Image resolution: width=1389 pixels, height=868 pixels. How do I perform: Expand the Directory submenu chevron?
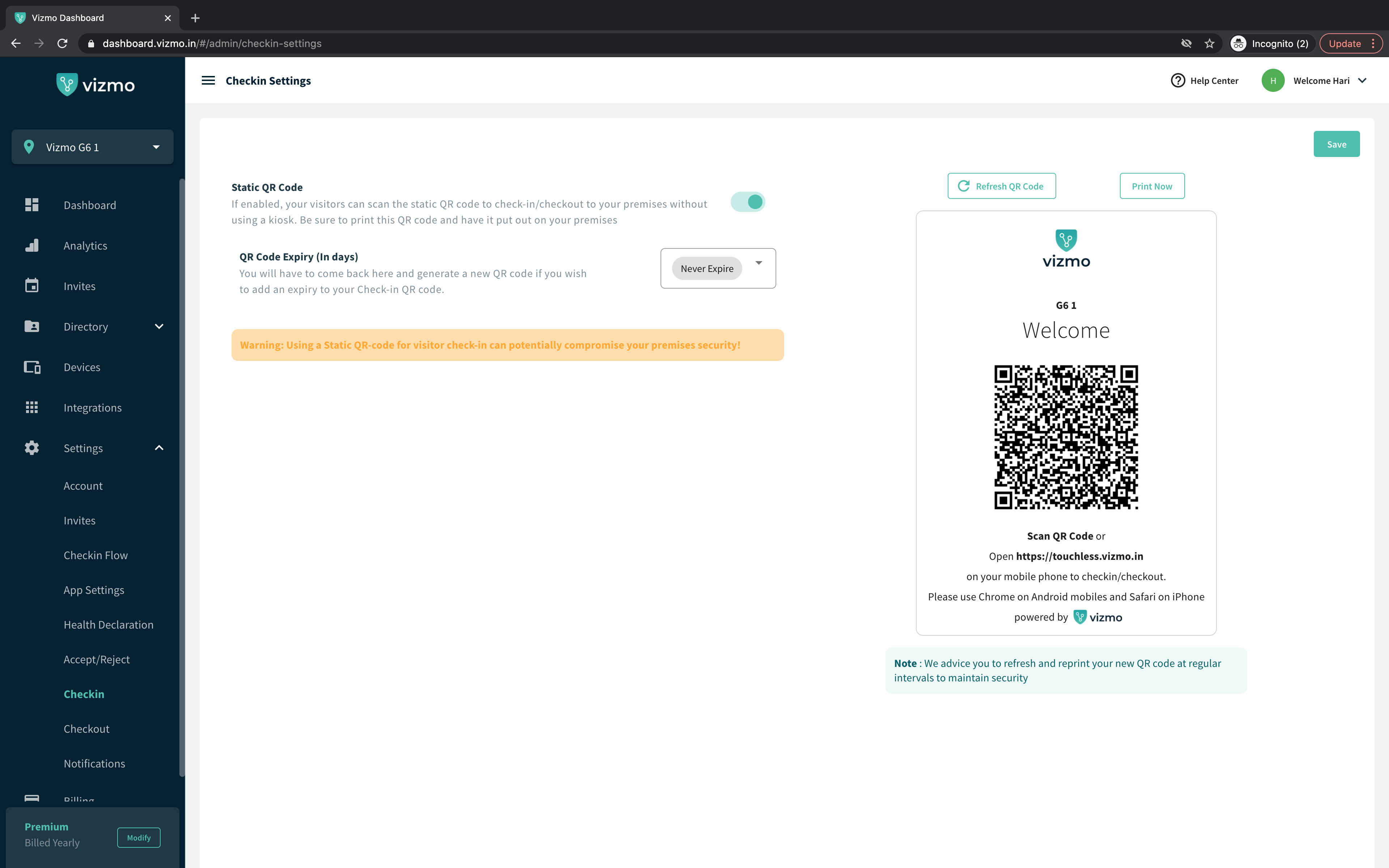[159, 327]
